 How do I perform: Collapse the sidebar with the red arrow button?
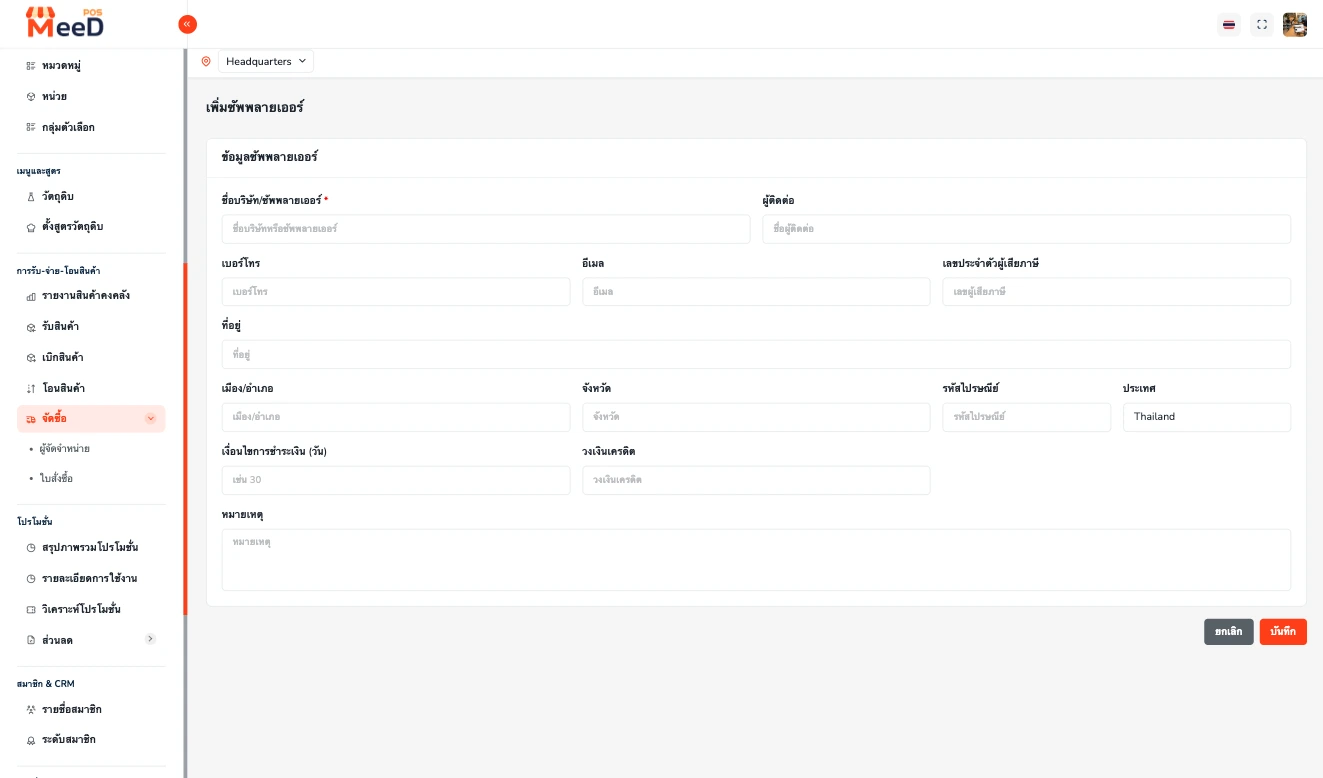tap(187, 24)
